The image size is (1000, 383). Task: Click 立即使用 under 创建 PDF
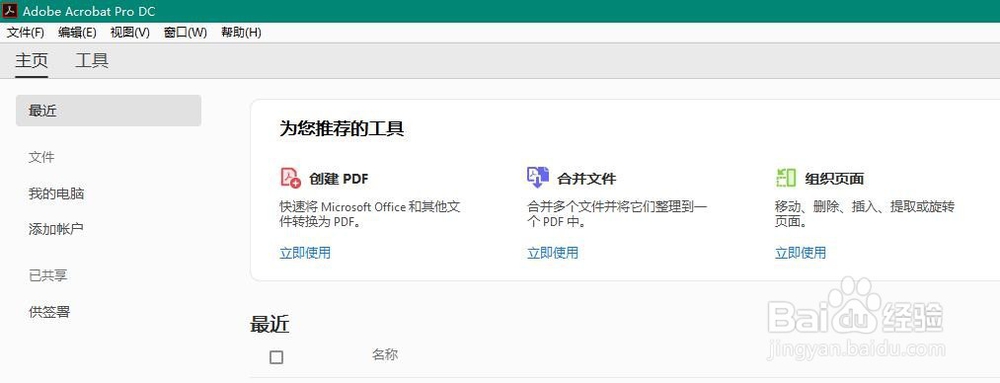(305, 252)
